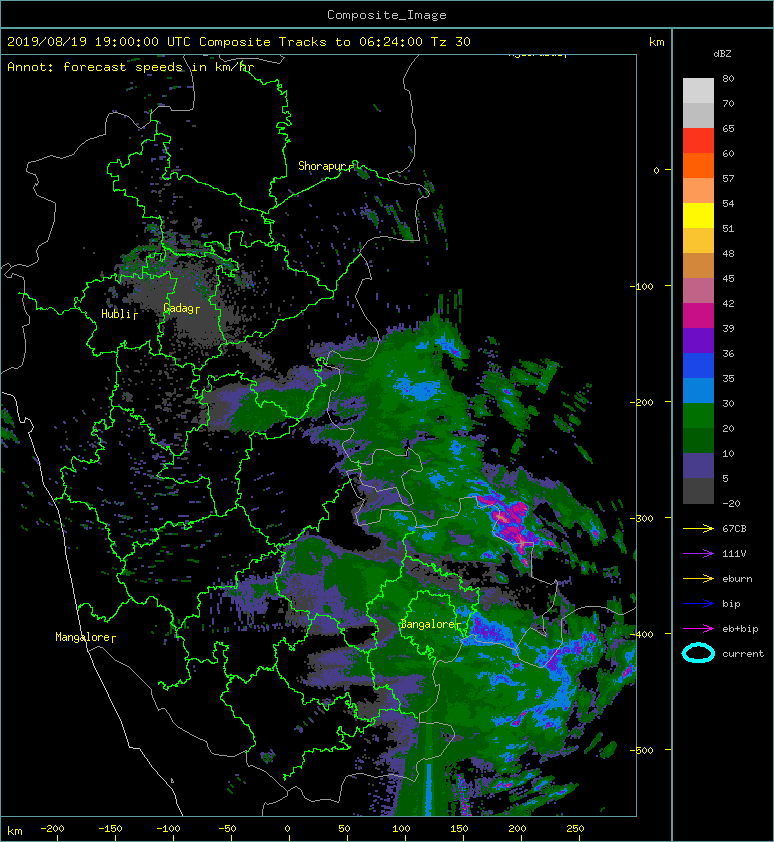Select the 30 dBZ green color swatch
Image resolution: width=774 pixels, height=842 pixels.
698,416
